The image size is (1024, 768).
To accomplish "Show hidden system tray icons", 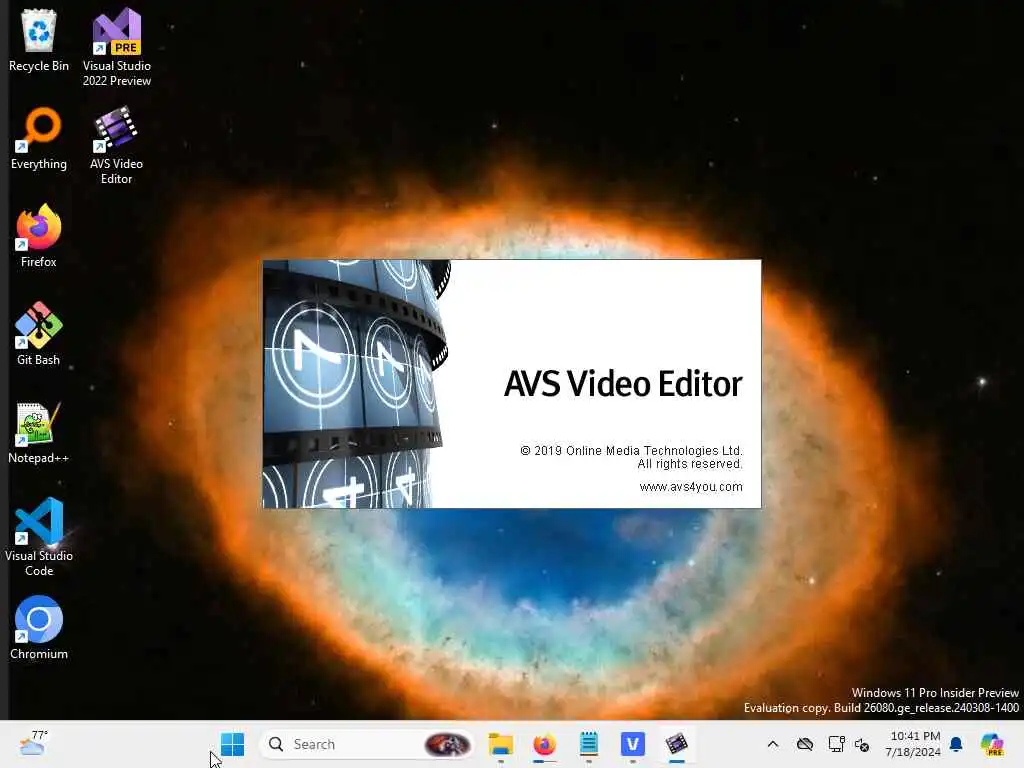I will (773, 744).
